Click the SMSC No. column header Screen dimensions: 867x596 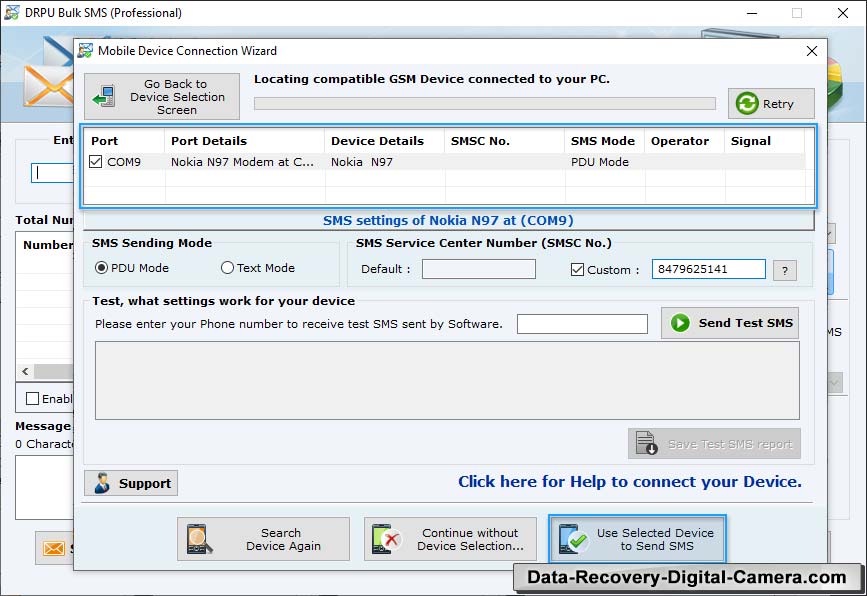point(504,141)
